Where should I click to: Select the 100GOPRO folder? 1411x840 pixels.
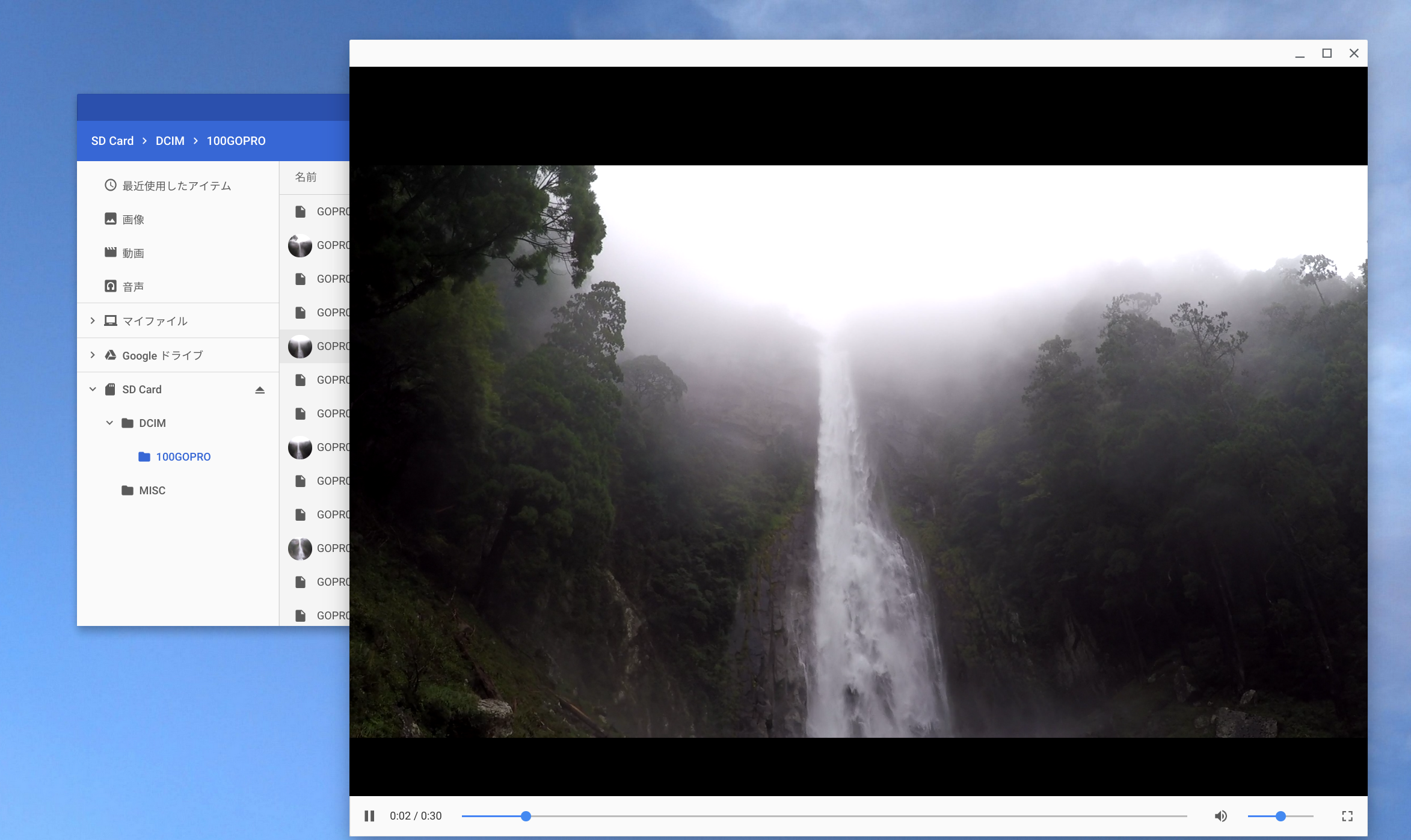coord(183,456)
